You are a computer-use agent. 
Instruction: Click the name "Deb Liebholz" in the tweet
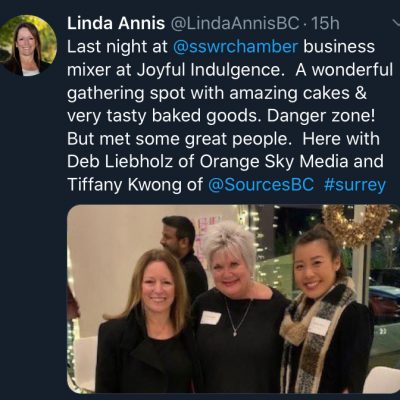point(120,162)
